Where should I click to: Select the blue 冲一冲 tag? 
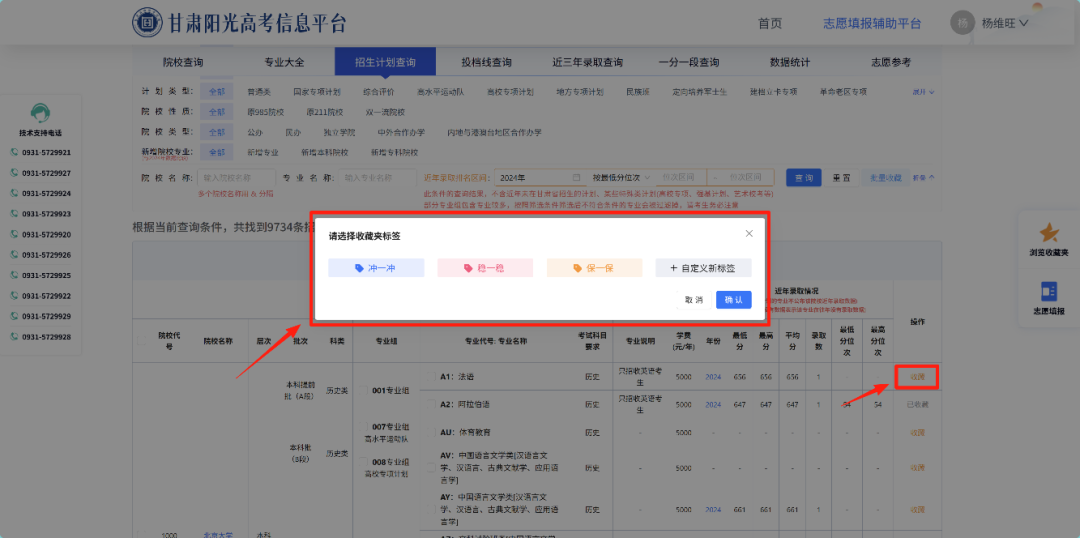[376, 268]
